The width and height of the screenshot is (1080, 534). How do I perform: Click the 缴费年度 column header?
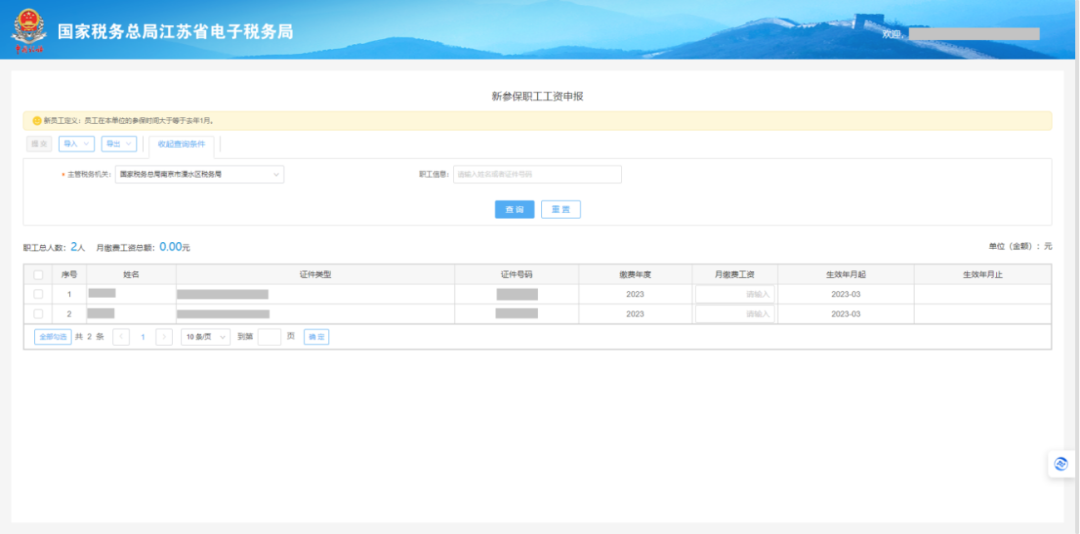click(635, 274)
